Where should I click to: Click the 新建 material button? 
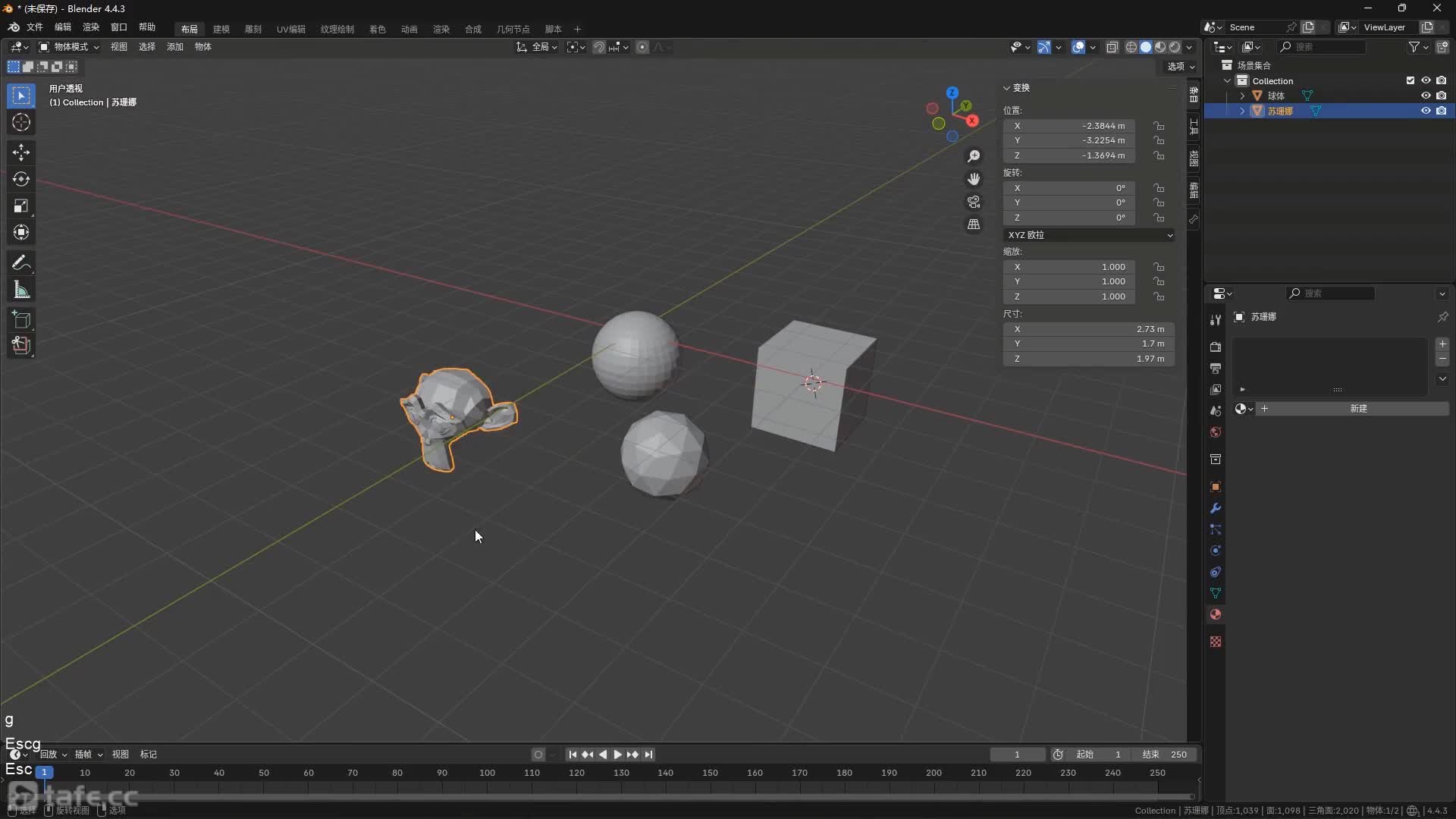coord(1358,409)
